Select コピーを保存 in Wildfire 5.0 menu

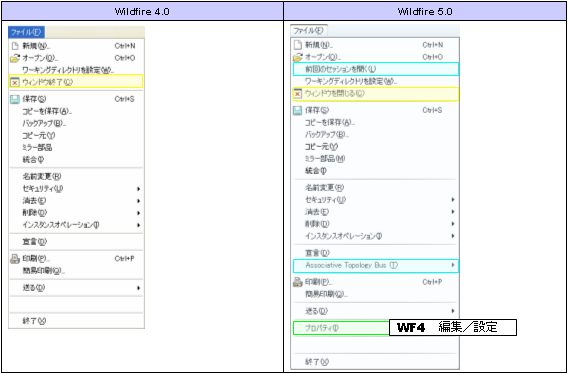point(330,122)
